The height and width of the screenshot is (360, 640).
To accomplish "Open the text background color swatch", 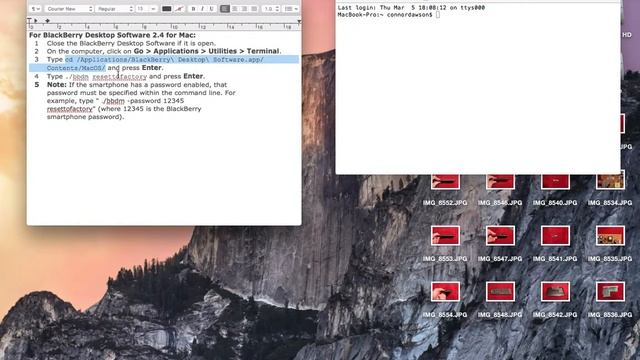I will (x=179, y=9).
